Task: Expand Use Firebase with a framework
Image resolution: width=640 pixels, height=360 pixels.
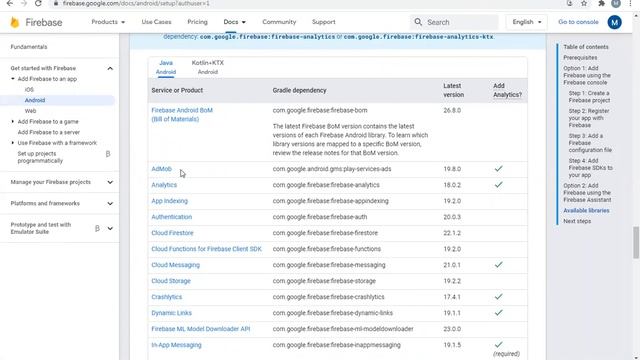Action: click(13, 143)
